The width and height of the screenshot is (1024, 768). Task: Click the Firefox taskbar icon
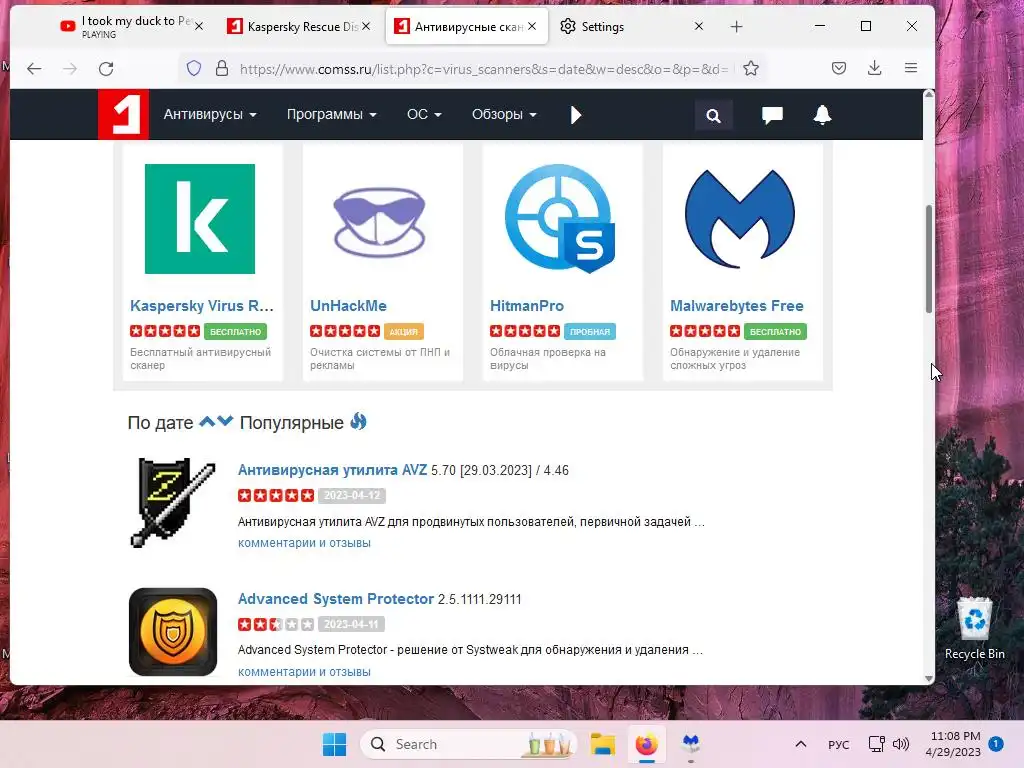tap(646, 744)
